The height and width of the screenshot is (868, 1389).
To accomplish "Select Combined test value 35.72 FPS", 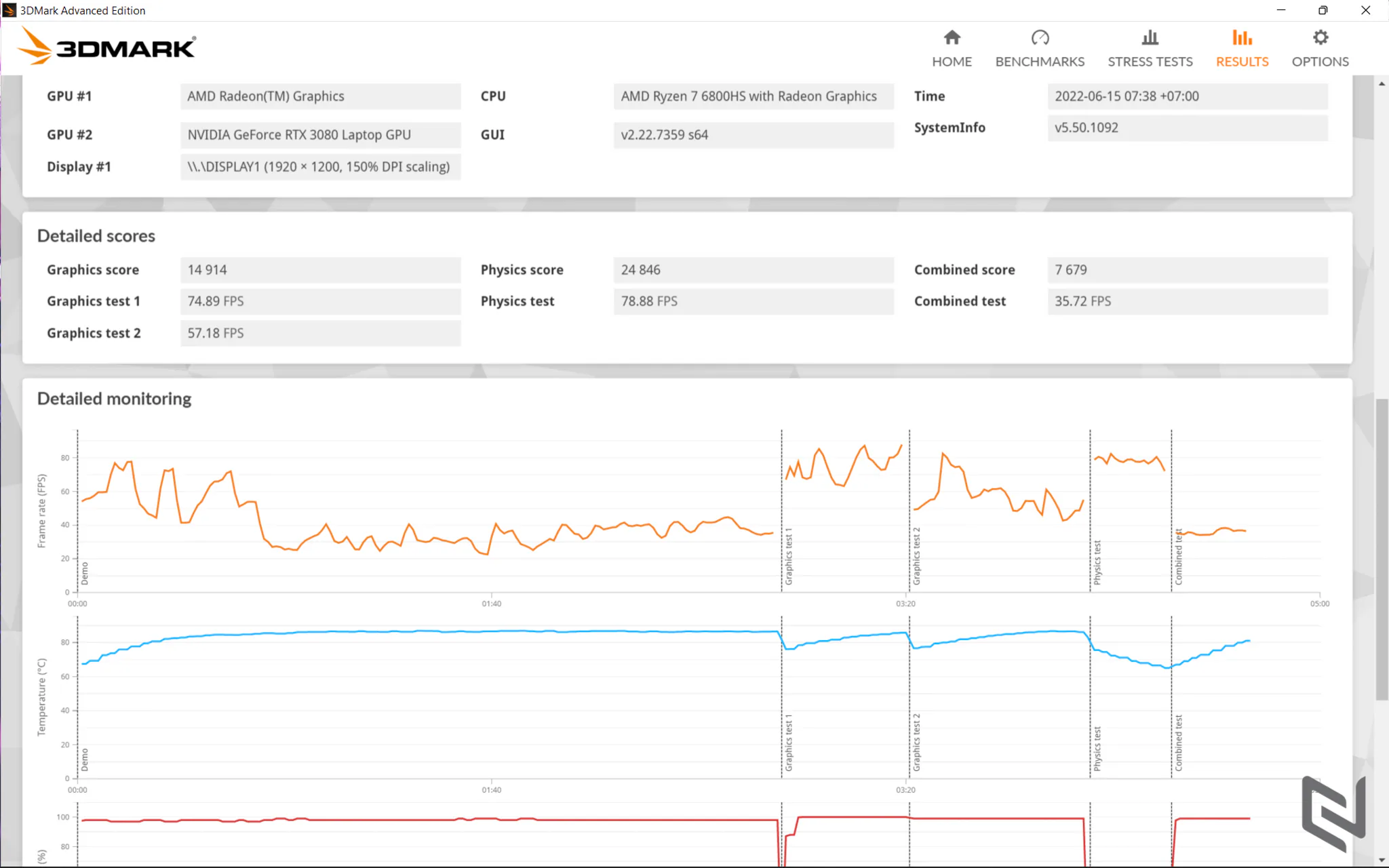I will point(1188,301).
